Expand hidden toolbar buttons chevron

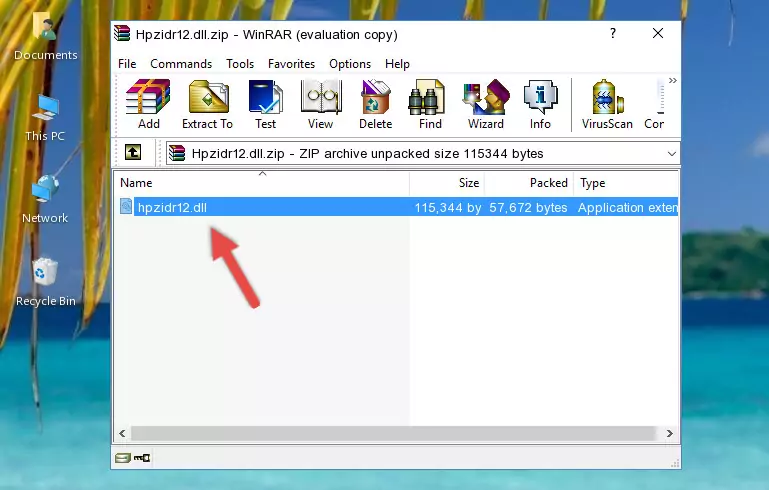(x=672, y=80)
